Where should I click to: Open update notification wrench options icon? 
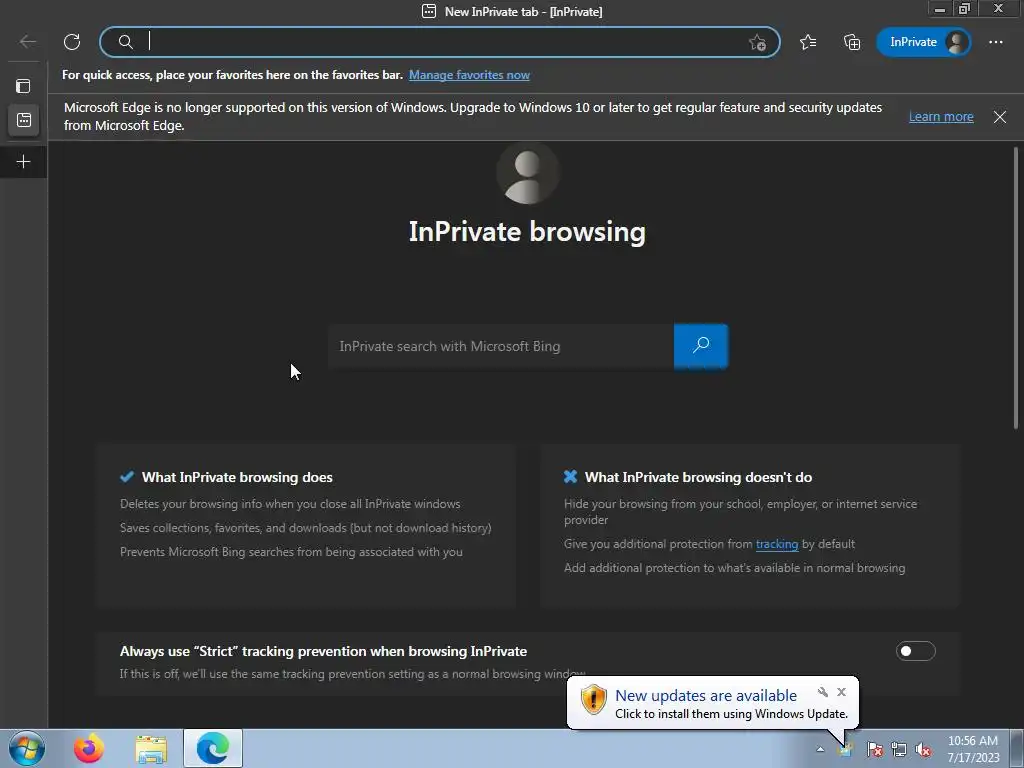point(822,692)
